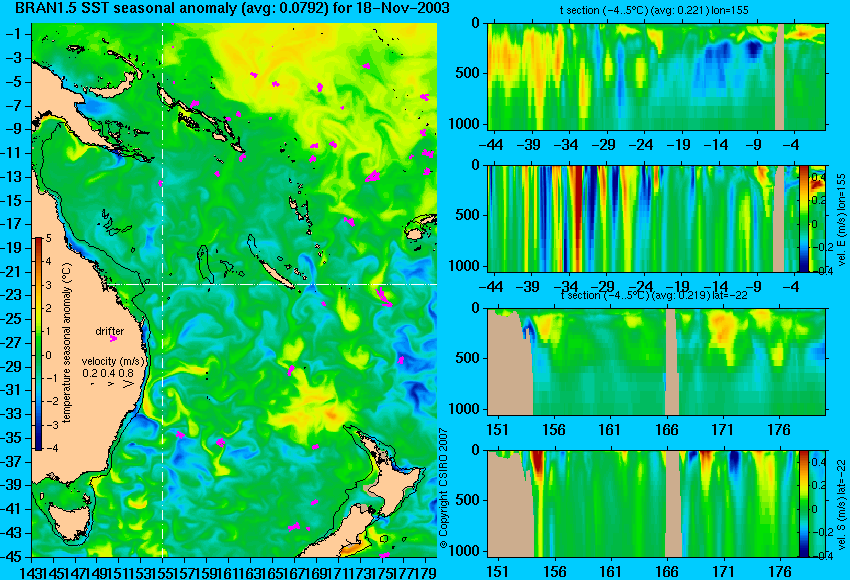Click the 'temperature seasonal anomaly (°C)' colorbar label

tap(67, 343)
